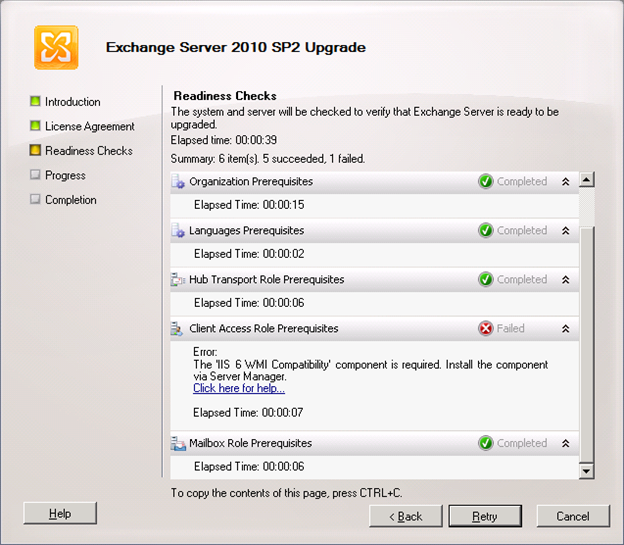Click the Exchange Server logo icon
Screen dimensions: 624x545
pyautogui.click(x=56, y=47)
